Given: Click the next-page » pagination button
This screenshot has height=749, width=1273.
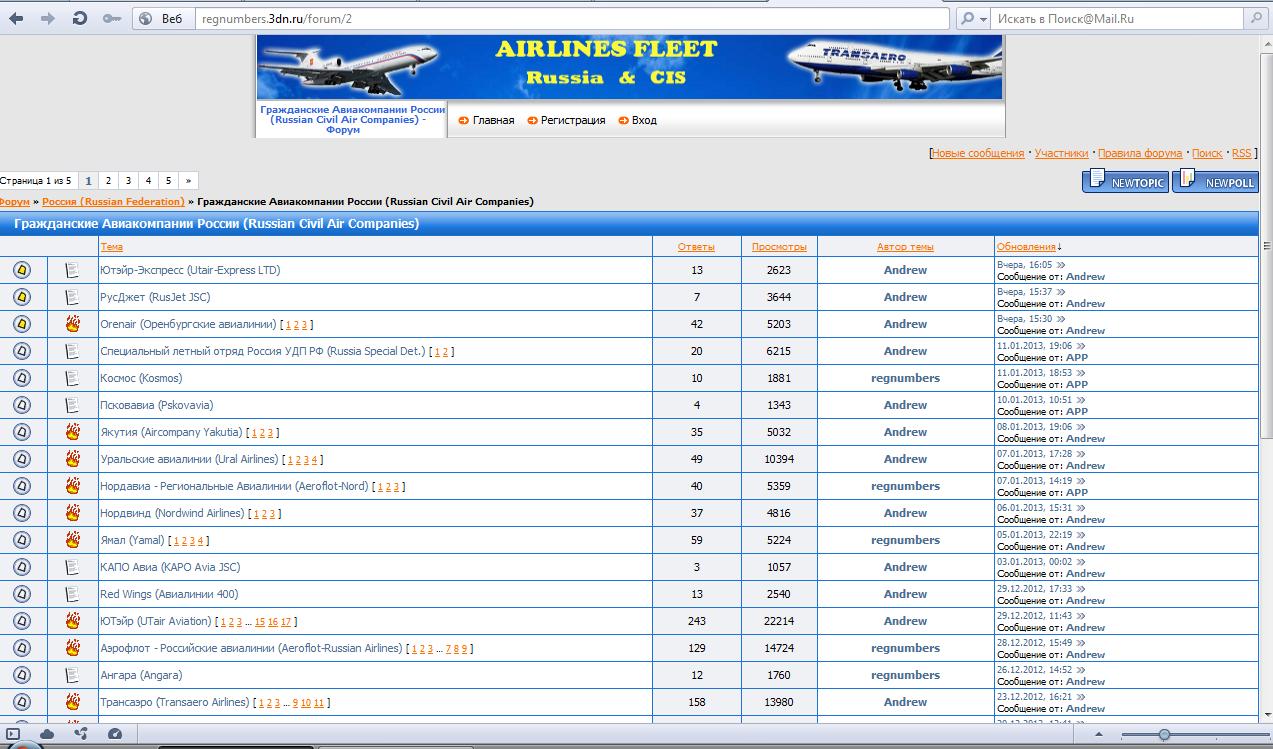Looking at the screenshot, I should (x=188, y=181).
